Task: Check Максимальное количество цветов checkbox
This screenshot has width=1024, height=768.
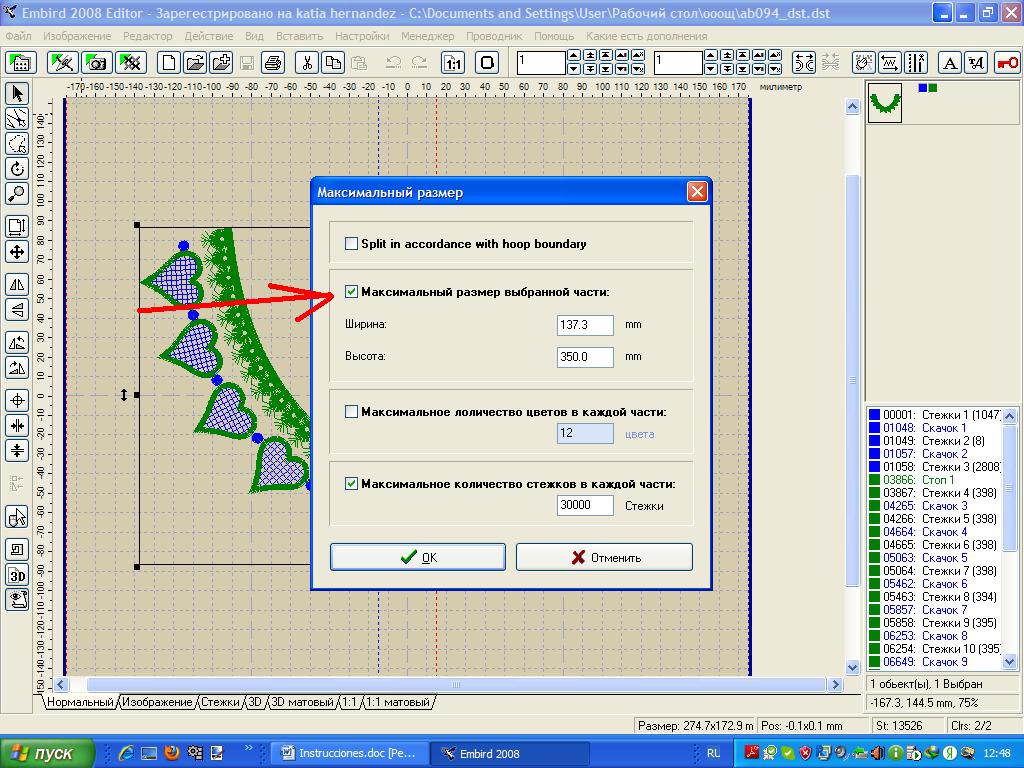Action: (351, 412)
